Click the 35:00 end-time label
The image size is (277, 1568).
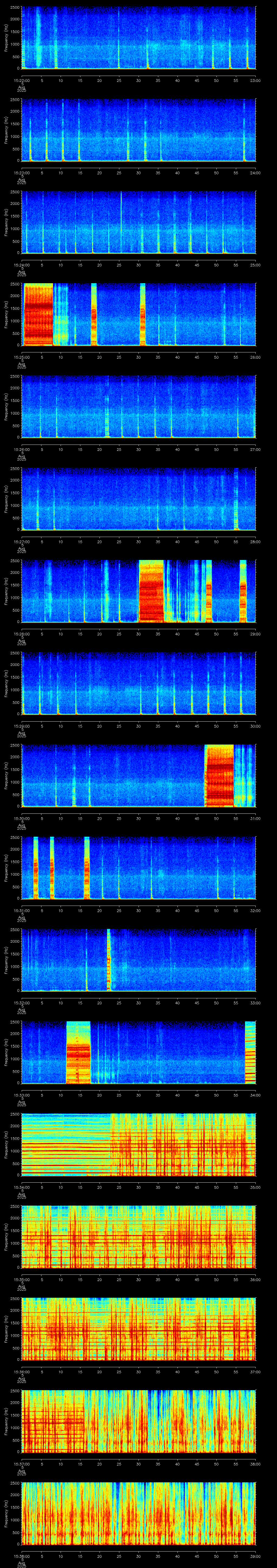click(255, 1187)
